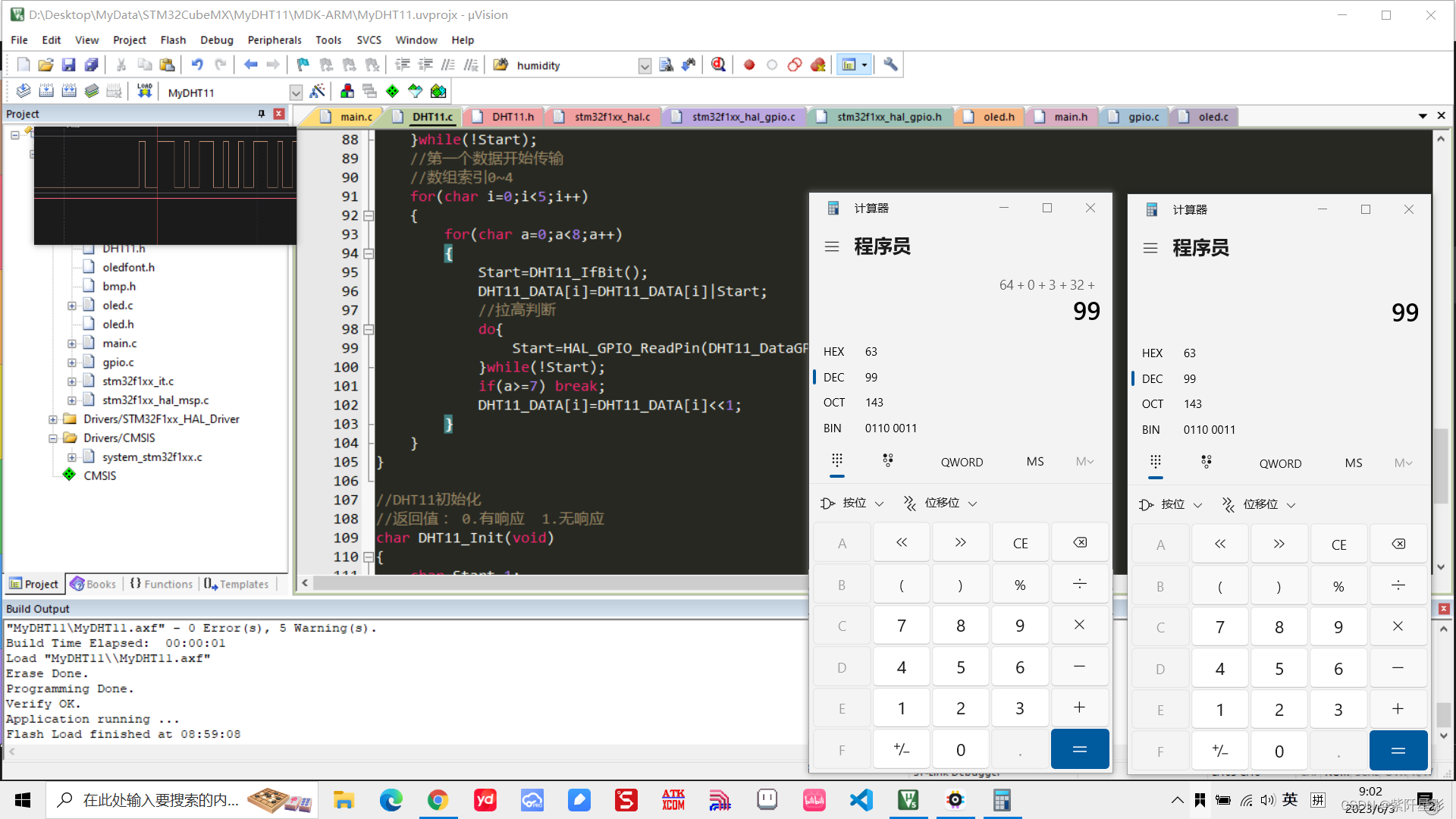
Task: Open the hamburger menu in right calculator
Action: point(1150,249)
